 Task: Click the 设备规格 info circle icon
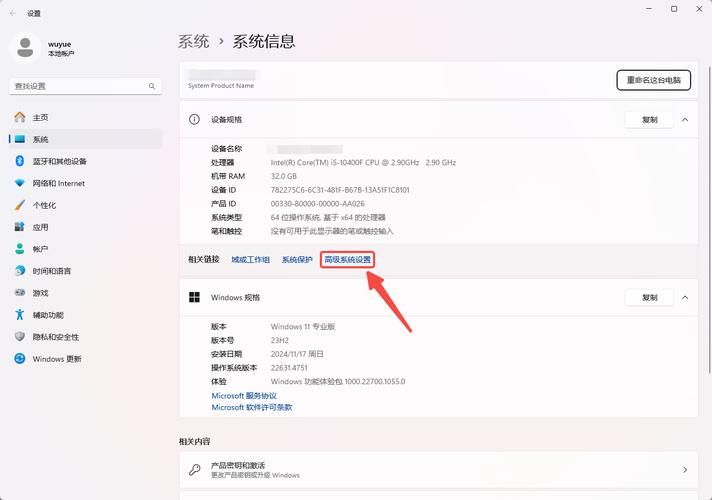[x=194, y=119]
